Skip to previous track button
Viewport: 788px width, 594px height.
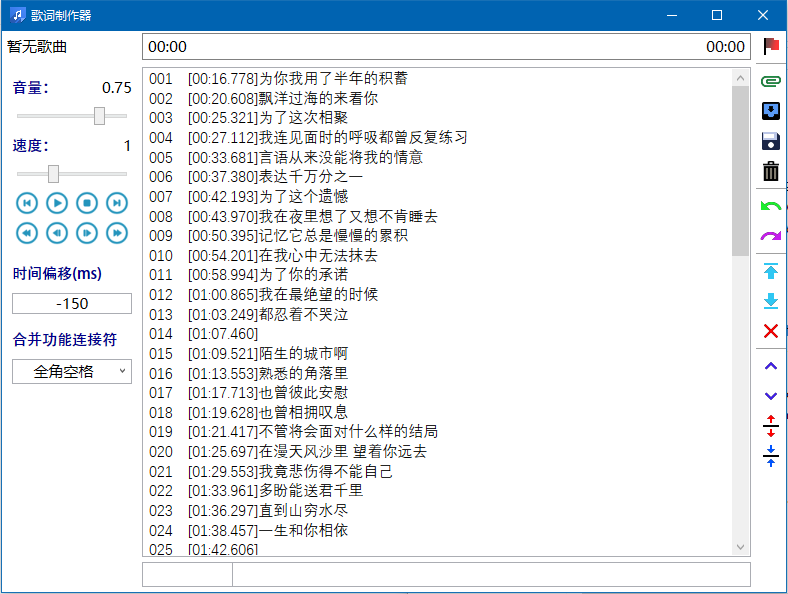27,203
